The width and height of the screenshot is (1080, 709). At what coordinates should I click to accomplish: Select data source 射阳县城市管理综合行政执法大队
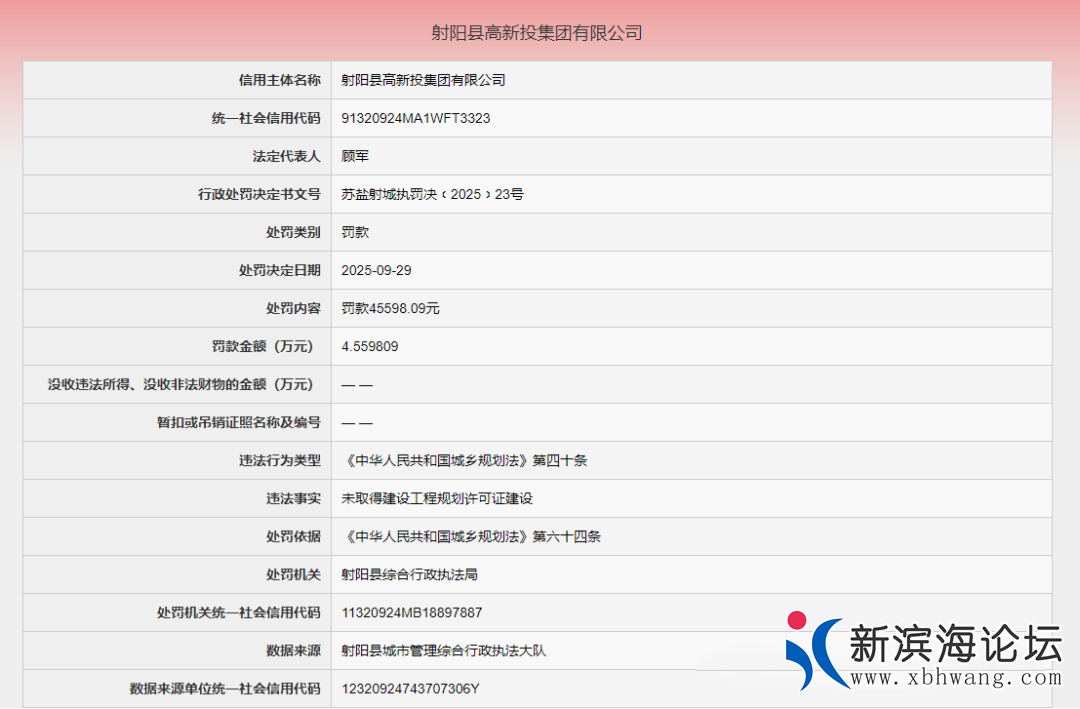(x=443, y=650)
